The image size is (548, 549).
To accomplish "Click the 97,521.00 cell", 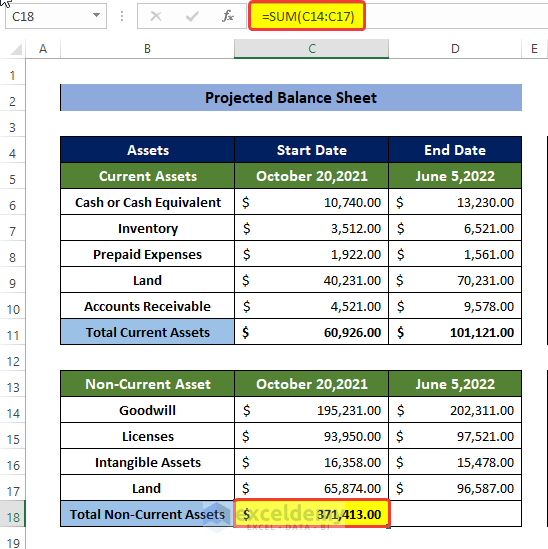I will 455,436.
